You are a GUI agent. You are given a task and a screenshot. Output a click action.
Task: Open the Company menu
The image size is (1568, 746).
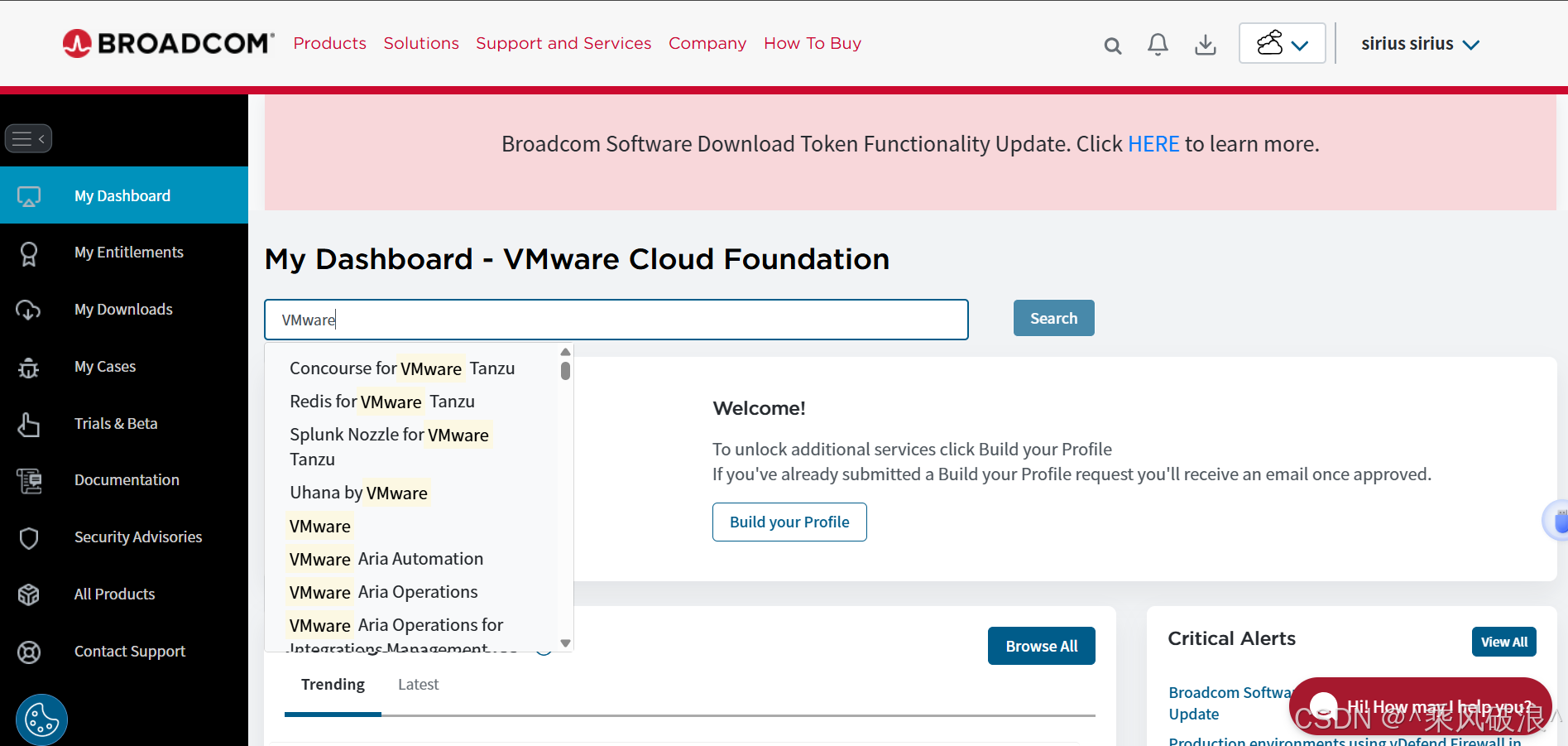click(707, 43)
